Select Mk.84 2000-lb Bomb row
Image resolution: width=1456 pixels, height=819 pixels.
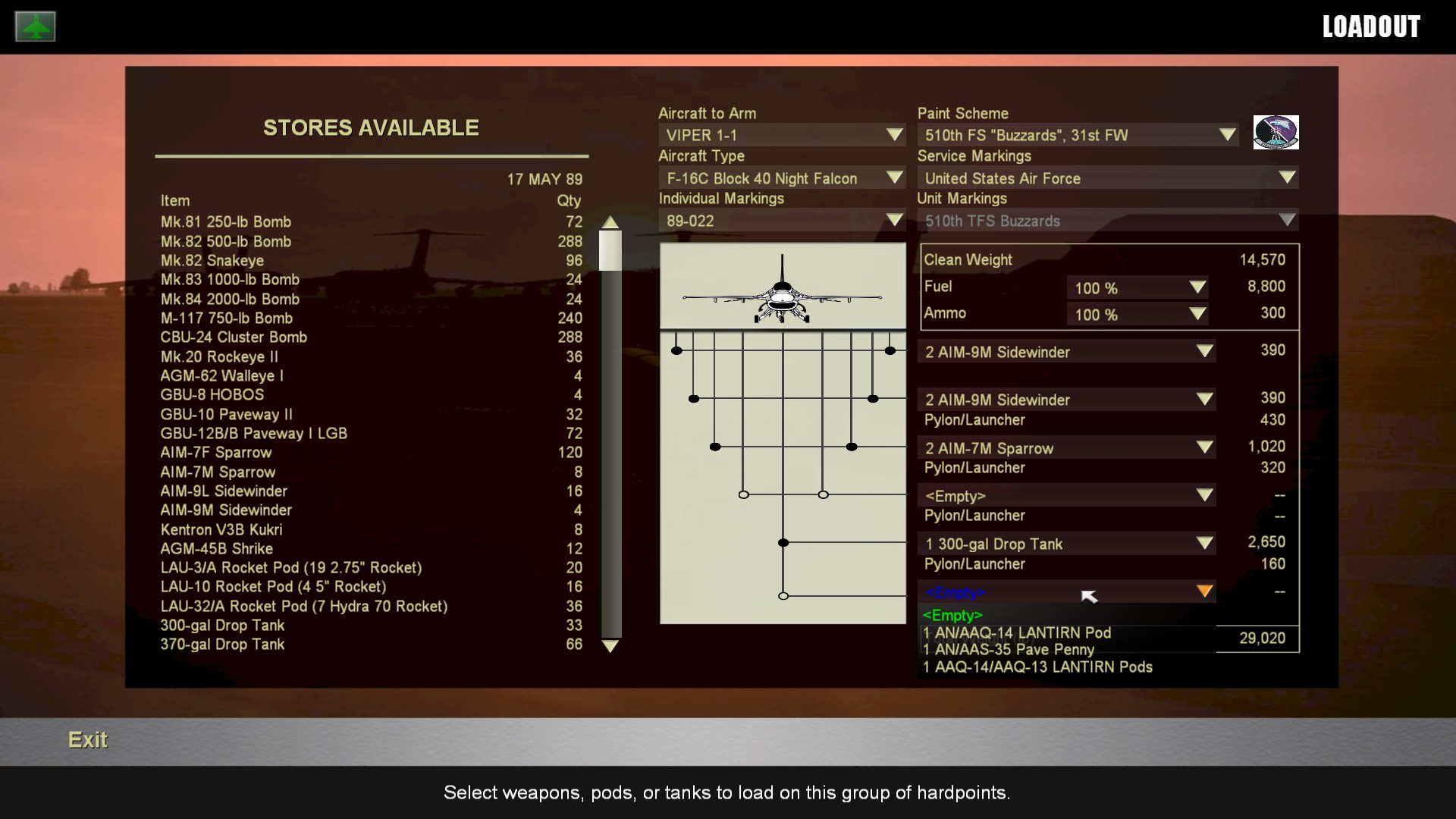point(372,299)
